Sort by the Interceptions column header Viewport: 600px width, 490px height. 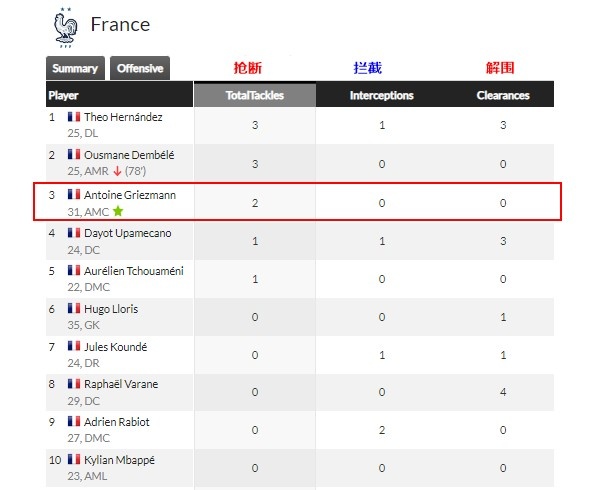[382, 95]
